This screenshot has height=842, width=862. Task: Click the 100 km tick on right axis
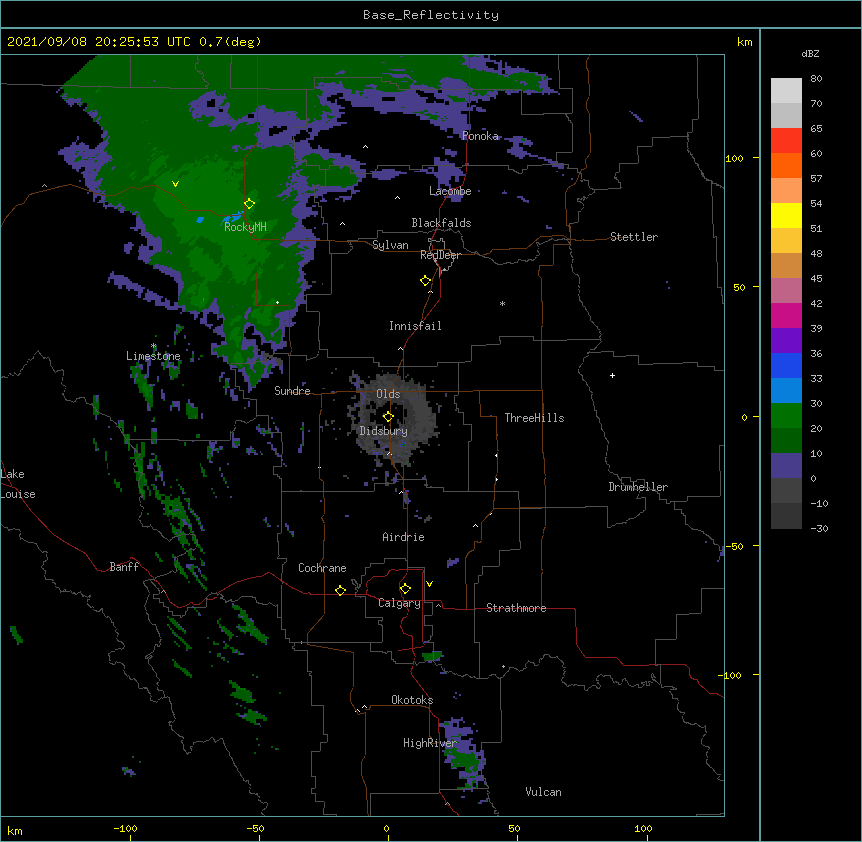click(734, 158)
